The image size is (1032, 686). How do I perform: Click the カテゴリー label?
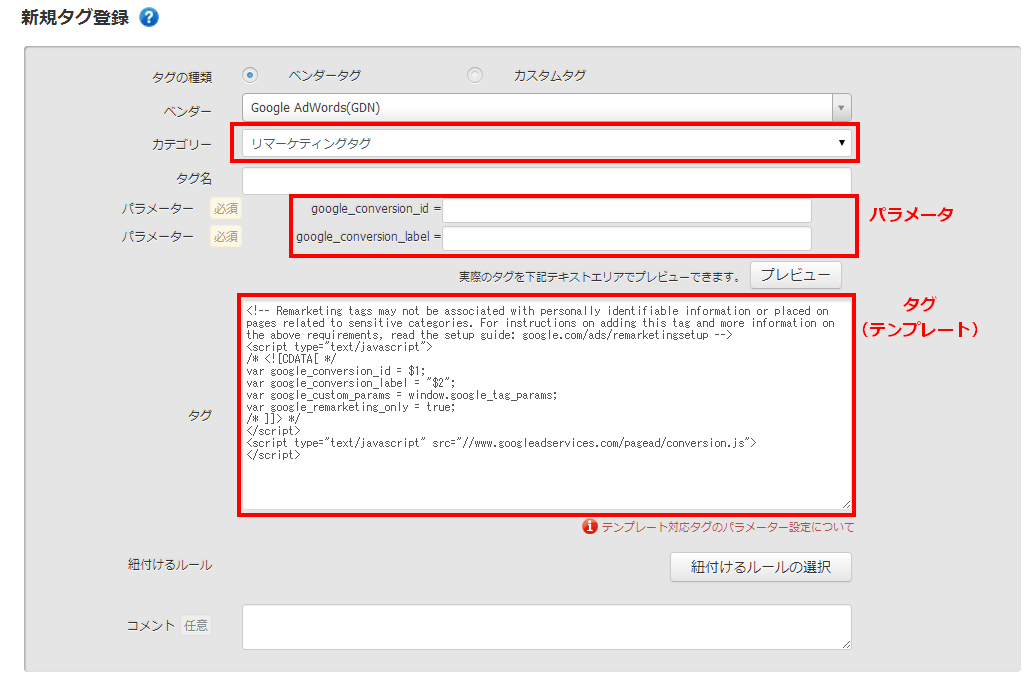point(182,144)
